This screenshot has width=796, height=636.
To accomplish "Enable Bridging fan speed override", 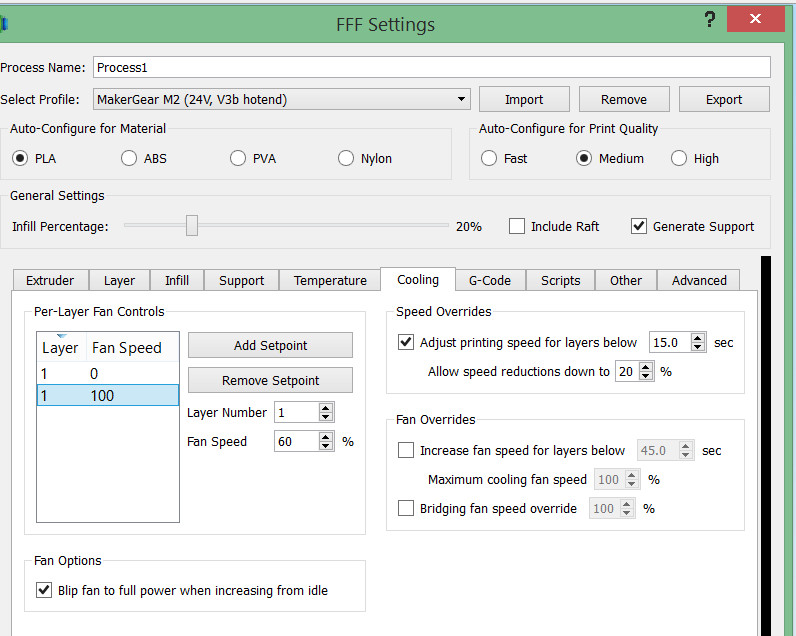I will click(x=406, y=508).
